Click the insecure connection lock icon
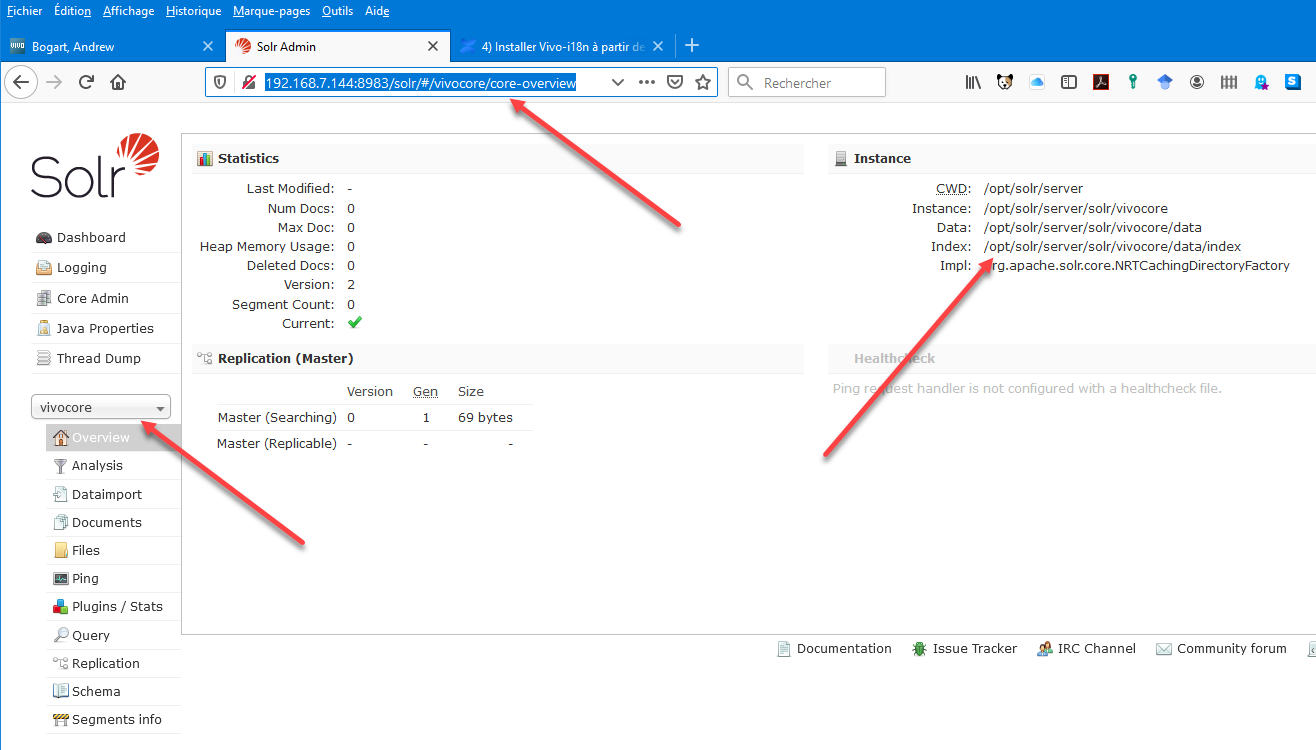Screen dimensions: 1316x750 coord(248,82)
